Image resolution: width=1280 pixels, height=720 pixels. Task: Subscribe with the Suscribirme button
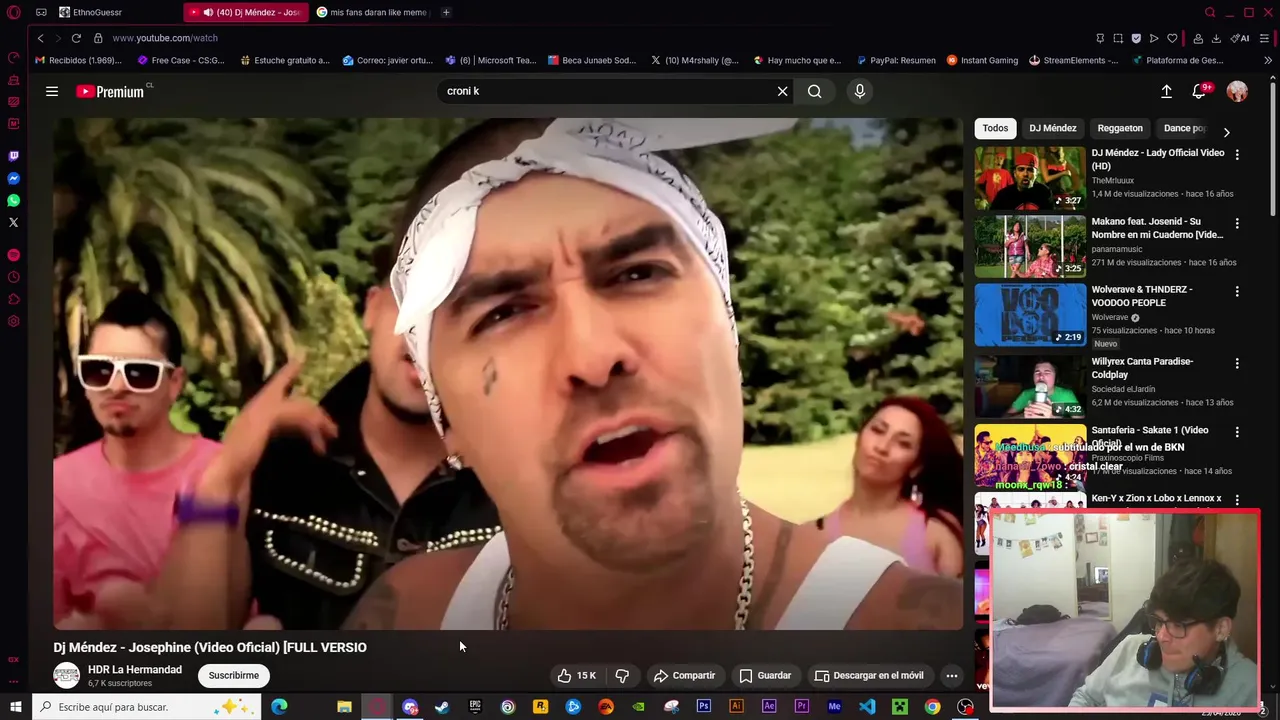(x=234, y=676)
